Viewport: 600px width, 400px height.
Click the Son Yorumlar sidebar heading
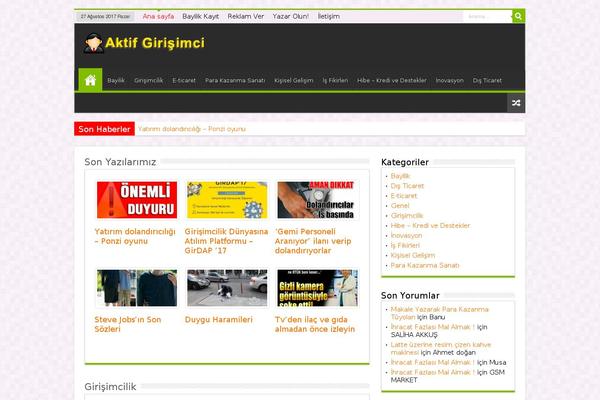410,296
